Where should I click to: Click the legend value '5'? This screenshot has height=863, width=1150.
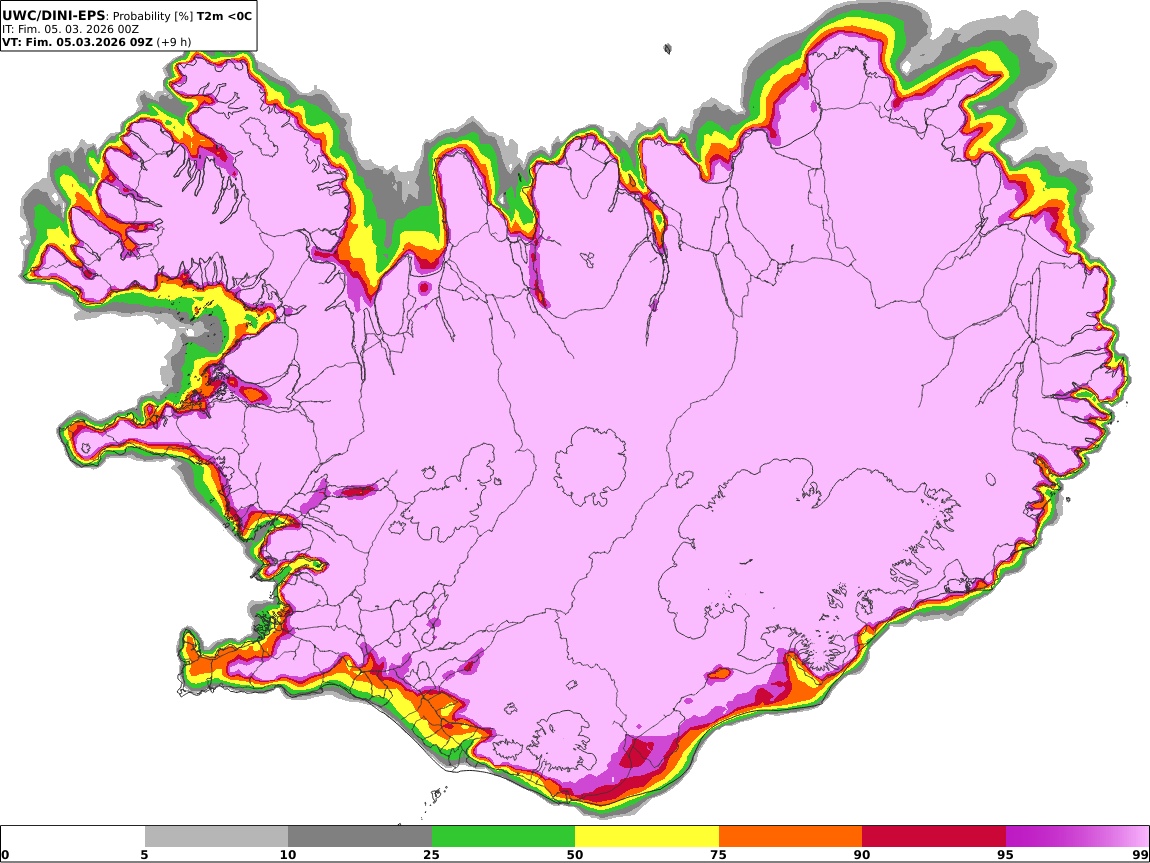145,854
